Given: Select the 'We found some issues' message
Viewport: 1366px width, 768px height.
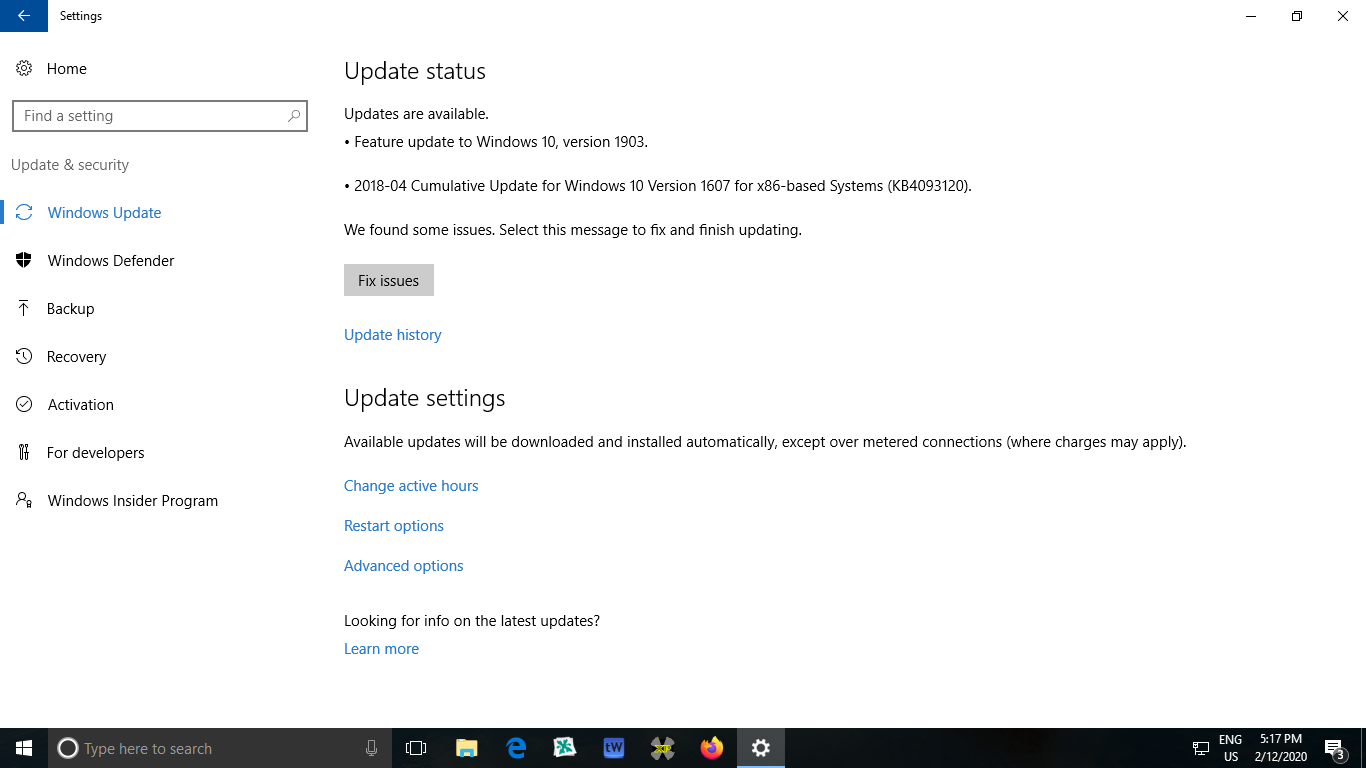Looking at the screenshot, I should pos(573,230).
